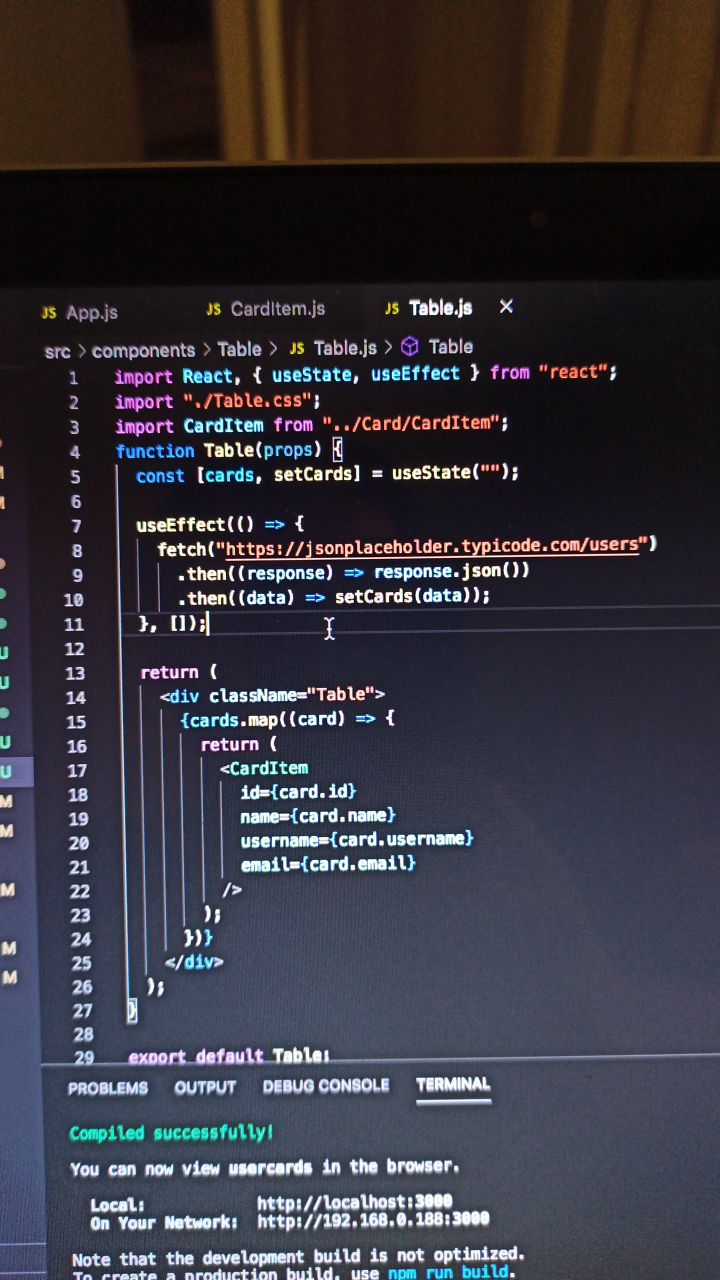
Task: Click the JS file icon on Table.js tab
Action: (392, 309)
